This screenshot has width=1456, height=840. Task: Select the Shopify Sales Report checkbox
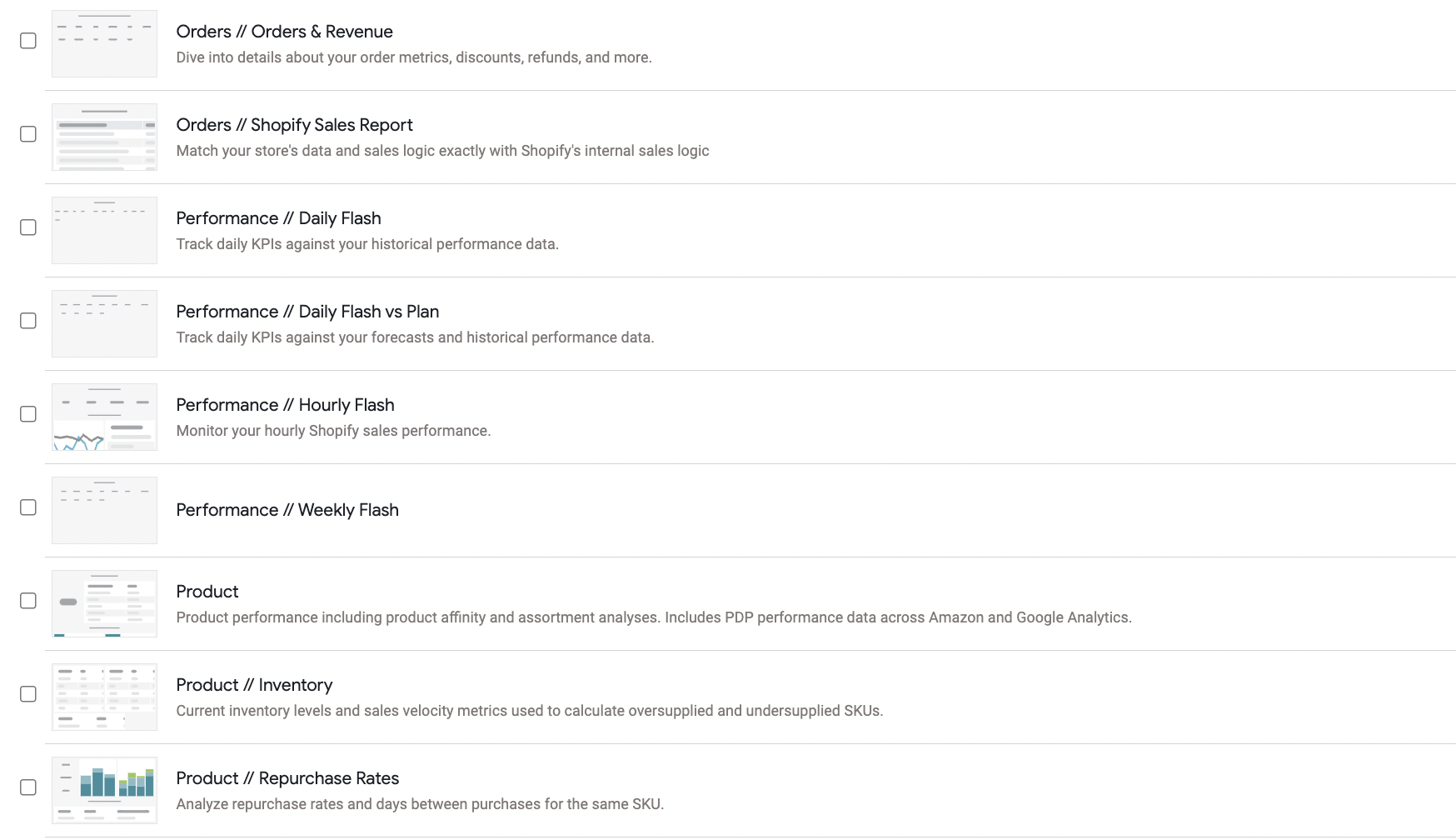[x=28, y=134]
